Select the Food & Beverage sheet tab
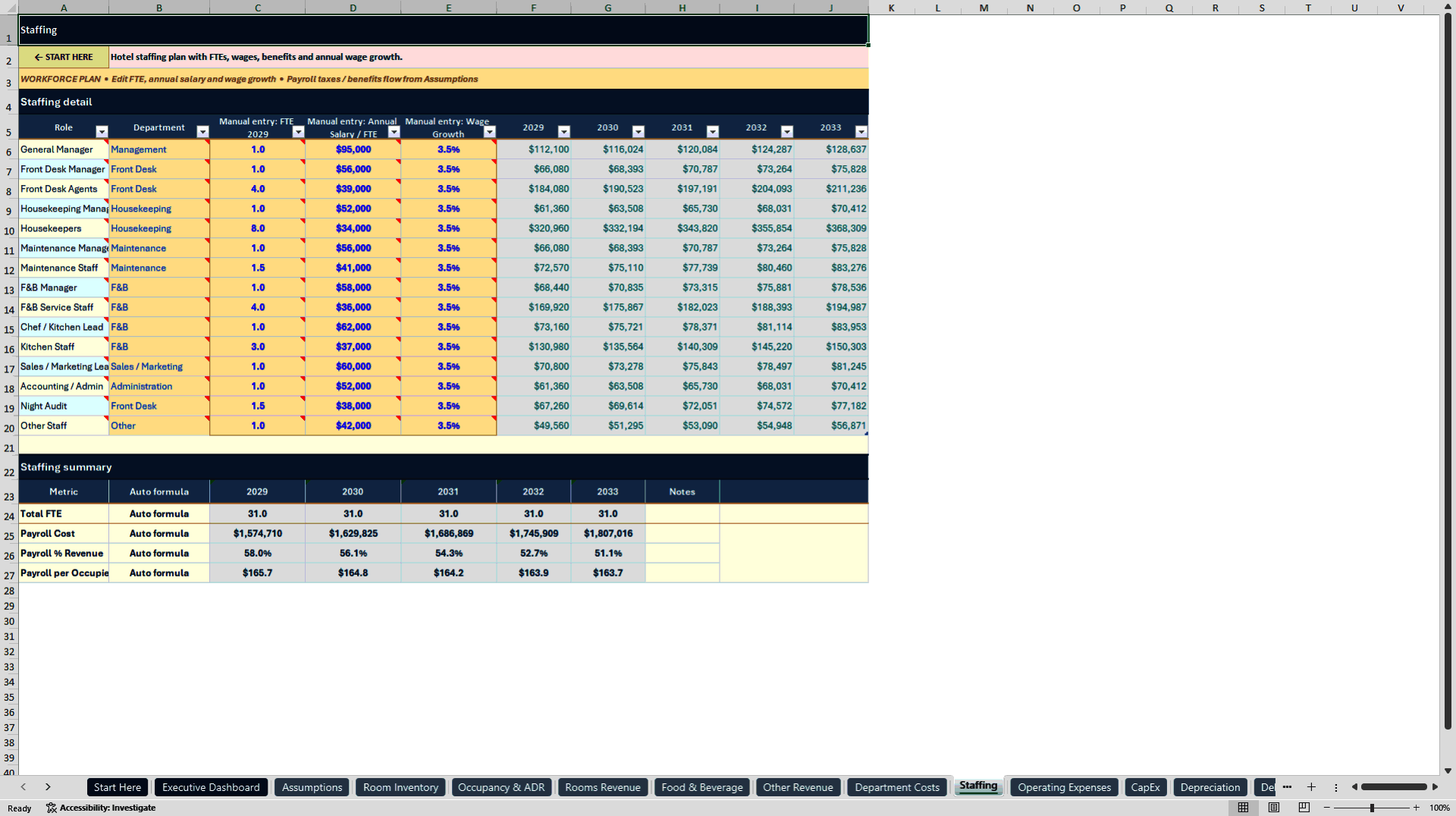This screenshot has height=816, width=1456. (702, 787)
